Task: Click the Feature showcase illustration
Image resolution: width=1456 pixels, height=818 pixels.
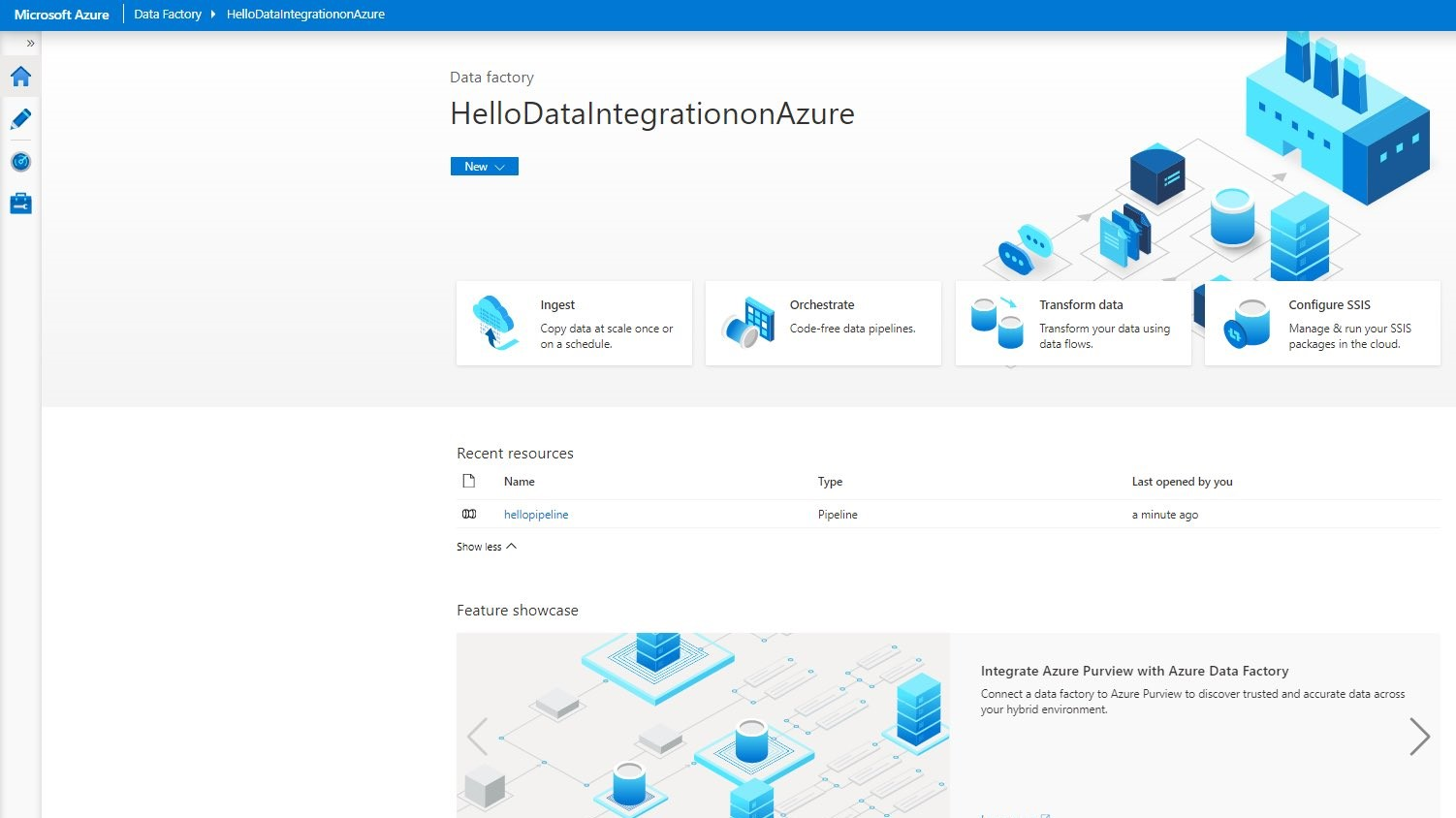Action: [703, 725]
